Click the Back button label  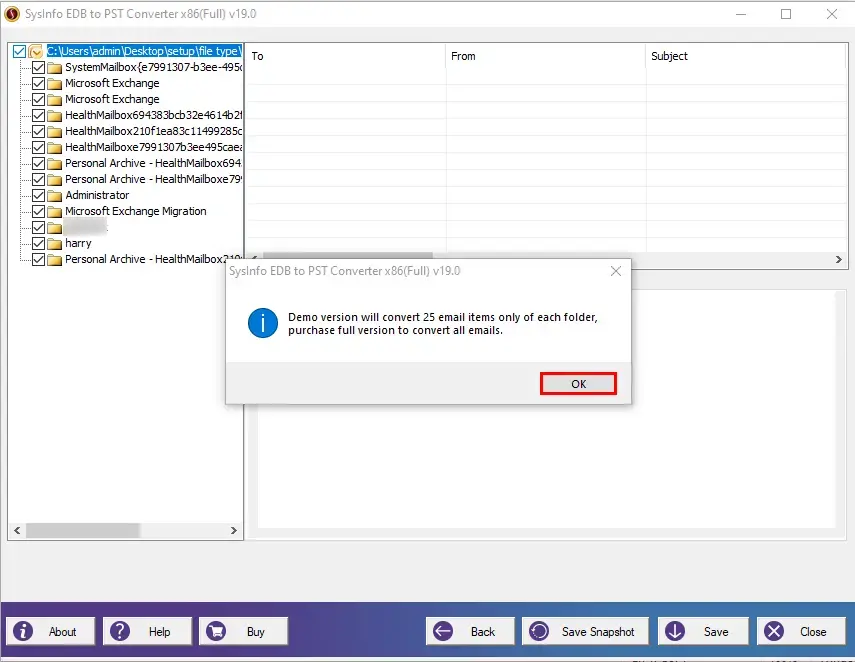point(483,631)
